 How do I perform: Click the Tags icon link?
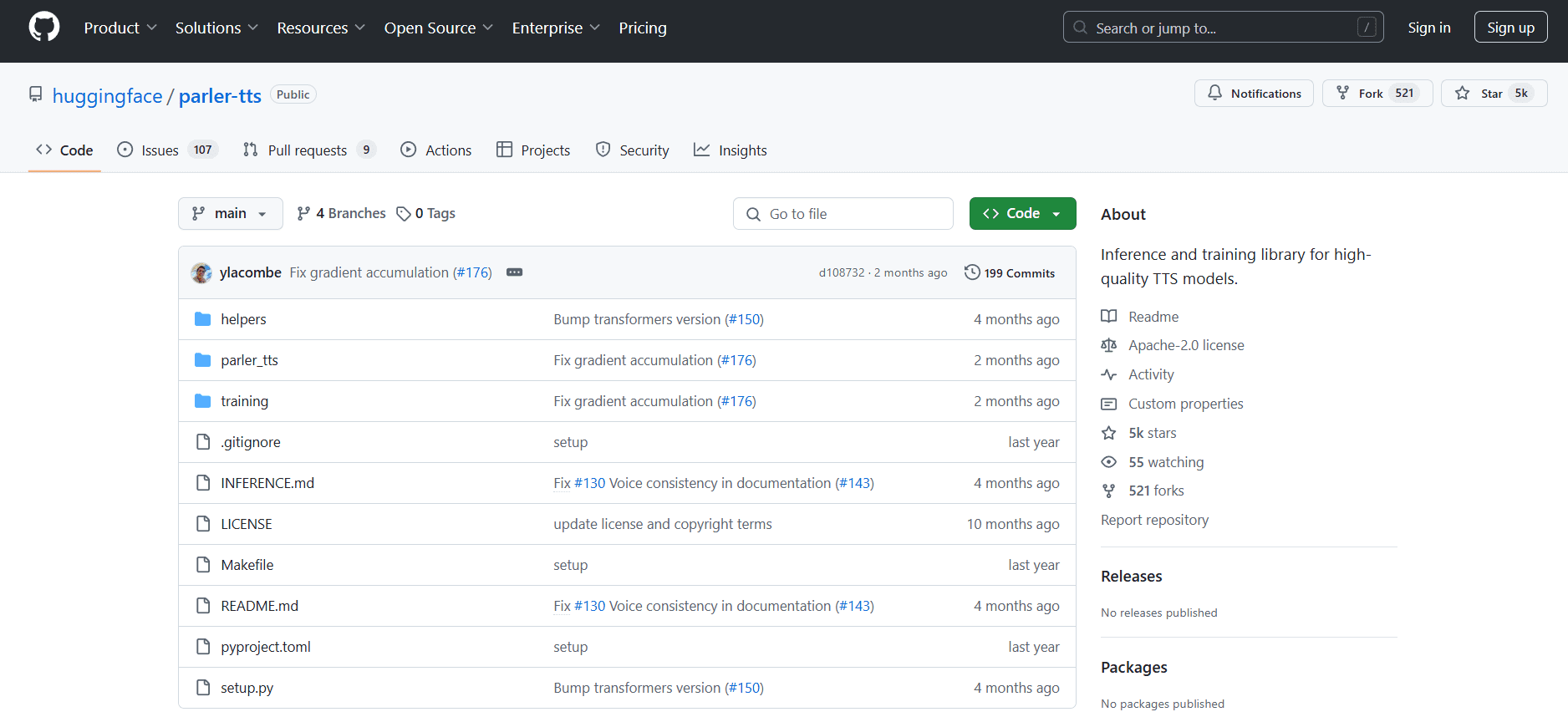[404, 214]
